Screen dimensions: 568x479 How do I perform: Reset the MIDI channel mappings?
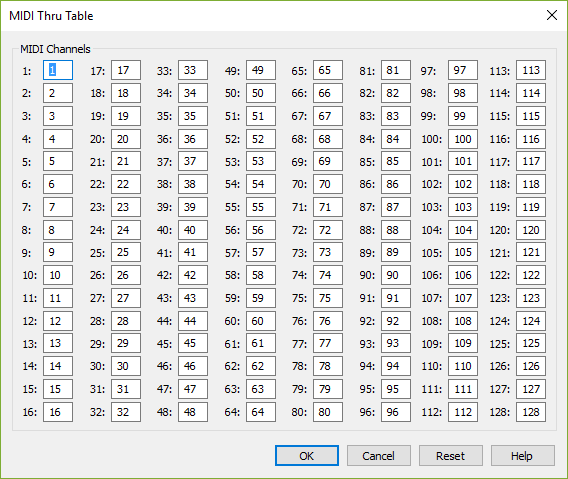pos(451,455)
